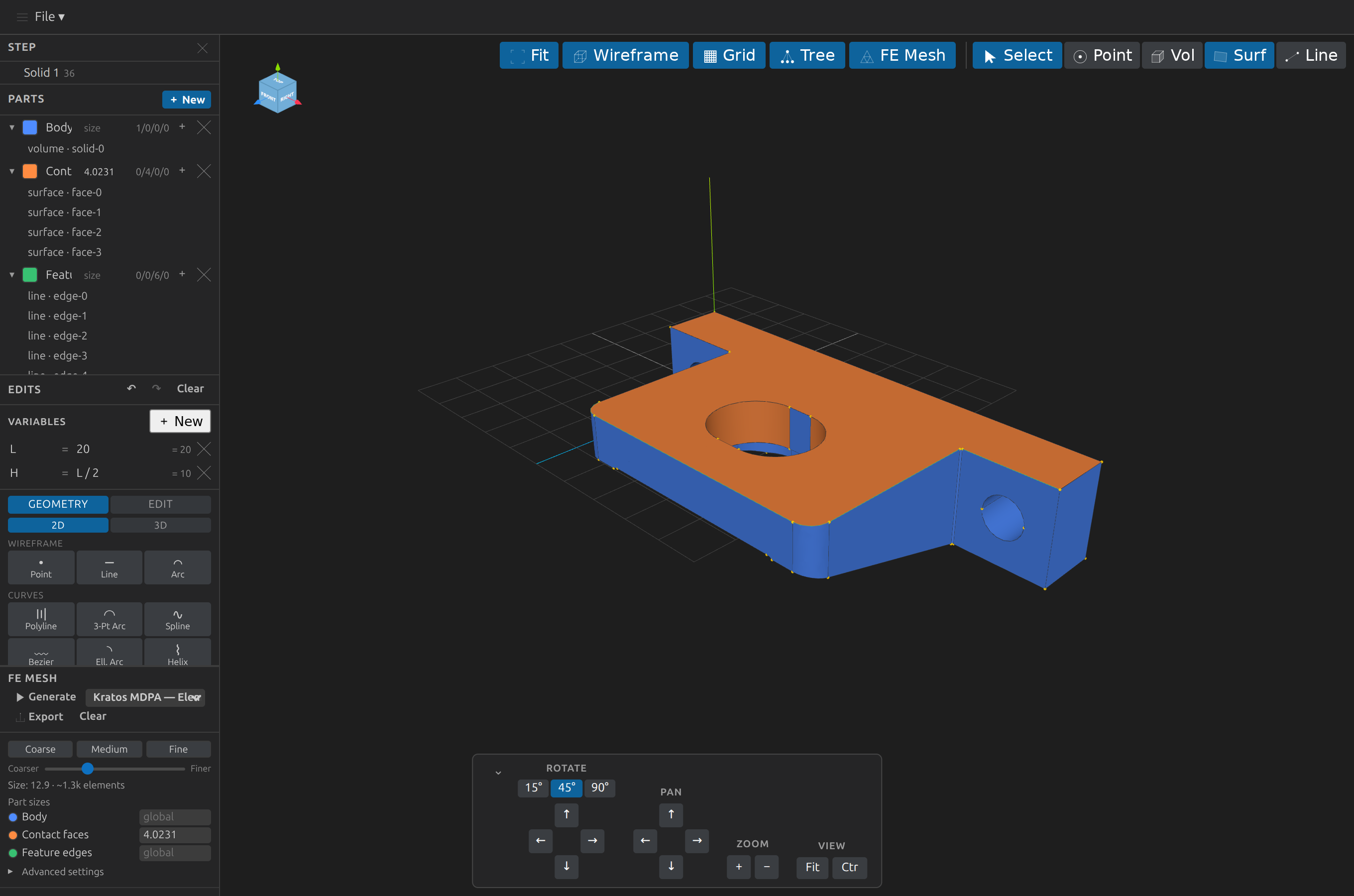The height and width of the screenshot is (896, 1354).
Task: Switch to Vol selection mode
Action: coord(1172,55)
